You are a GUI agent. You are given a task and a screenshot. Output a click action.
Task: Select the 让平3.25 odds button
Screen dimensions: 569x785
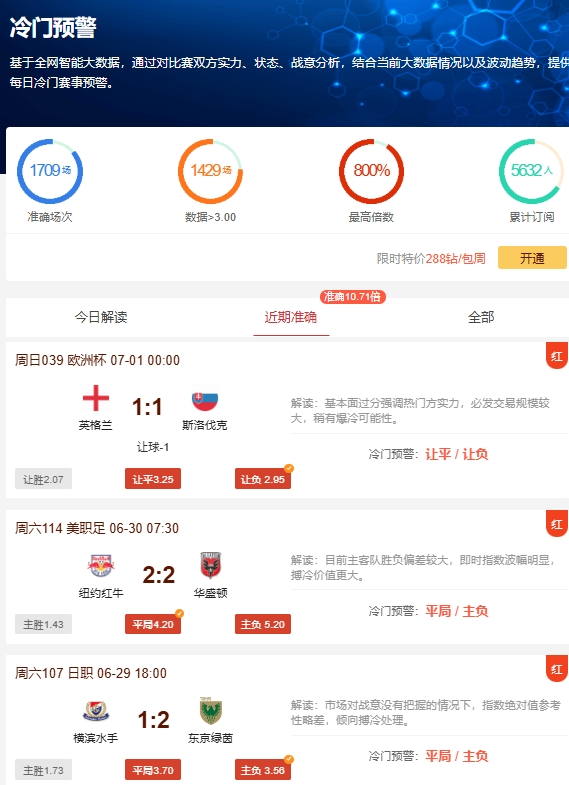click(x=153, y=479)
